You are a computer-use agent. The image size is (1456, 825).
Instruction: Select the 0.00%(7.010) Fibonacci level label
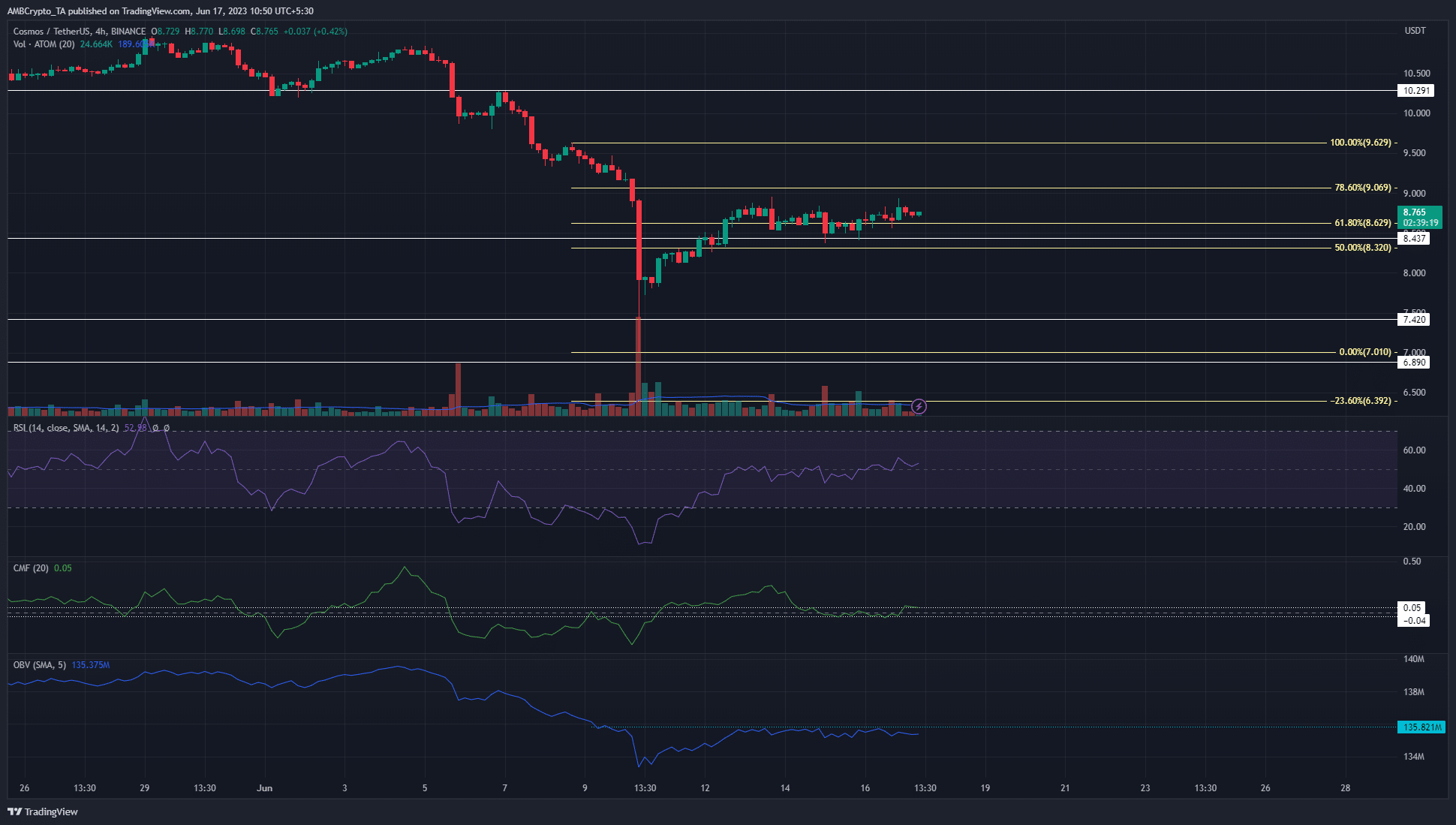(1364, 352)
